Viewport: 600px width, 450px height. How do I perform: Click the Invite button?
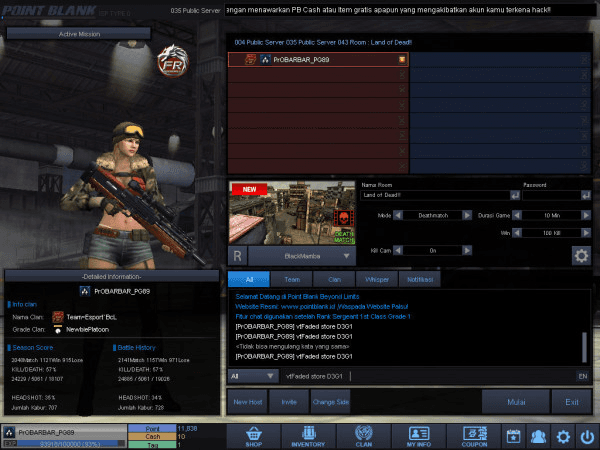point(289,401)
